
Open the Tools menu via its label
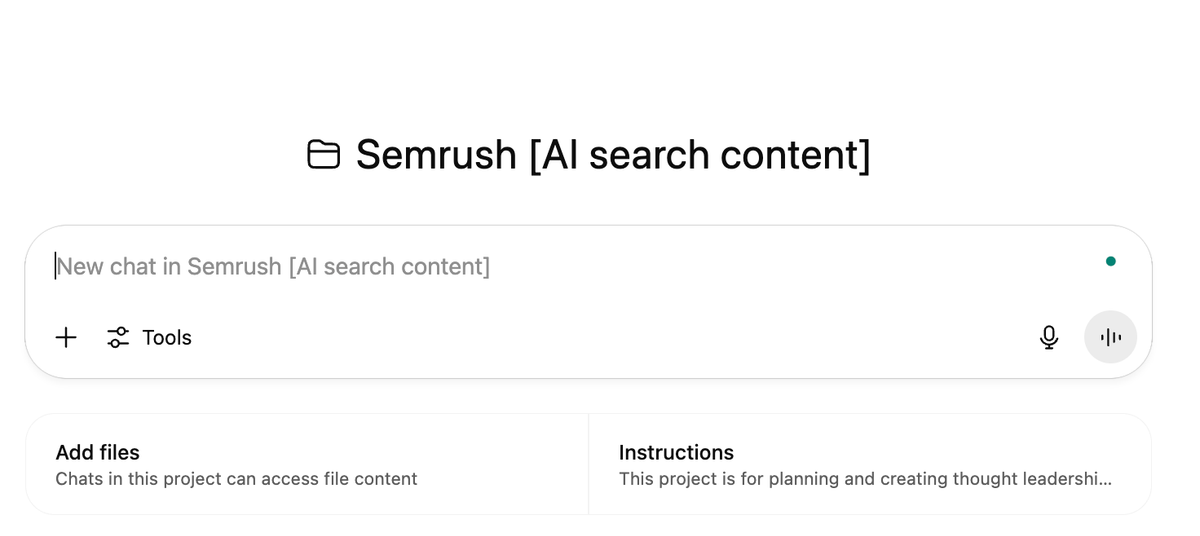click(x=167, y=338)
